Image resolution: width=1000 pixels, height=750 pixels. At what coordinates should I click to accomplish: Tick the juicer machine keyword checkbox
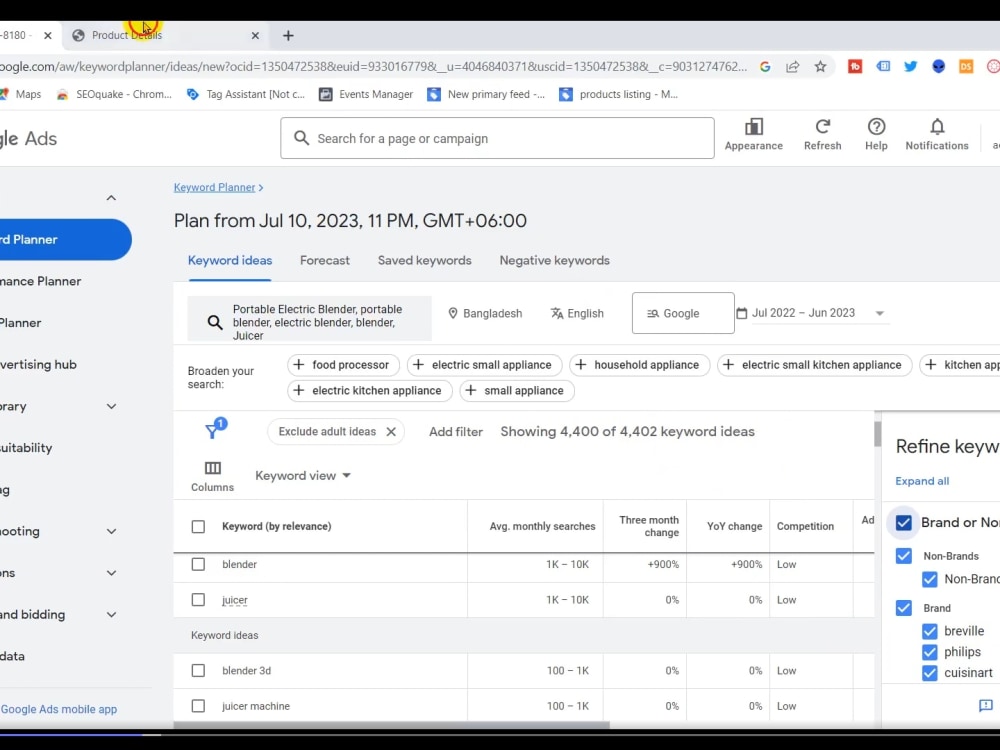click(198, 706)
